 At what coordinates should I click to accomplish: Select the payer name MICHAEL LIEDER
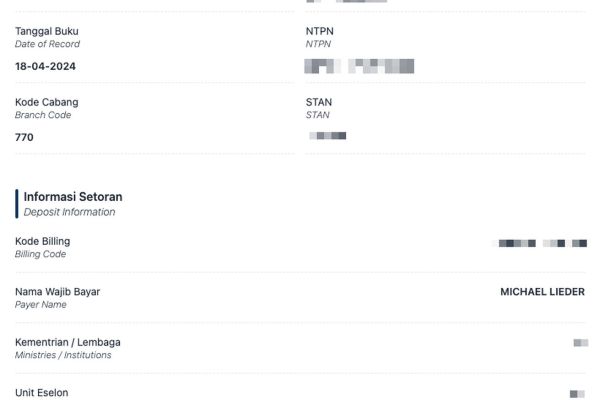(543, 292)
